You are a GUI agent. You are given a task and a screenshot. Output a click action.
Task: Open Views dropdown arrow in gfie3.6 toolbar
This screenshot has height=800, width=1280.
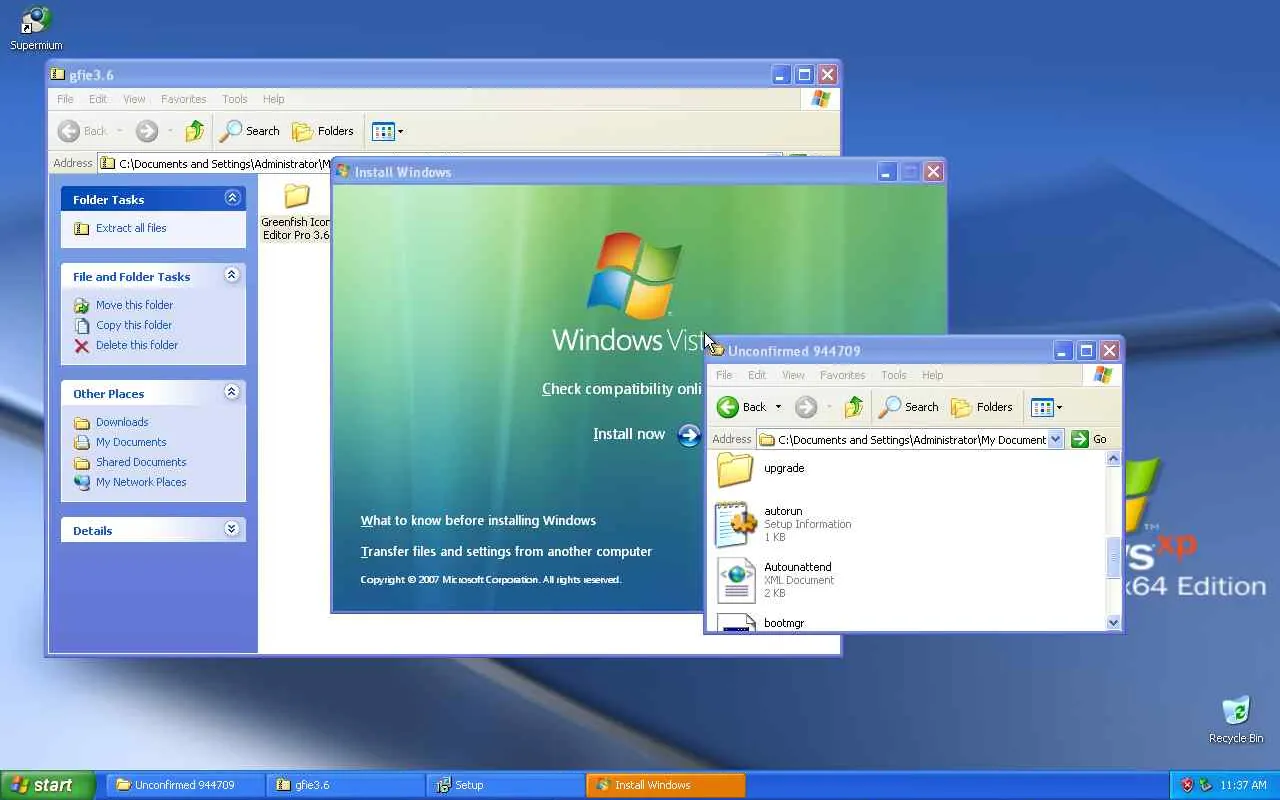point(401,131)
